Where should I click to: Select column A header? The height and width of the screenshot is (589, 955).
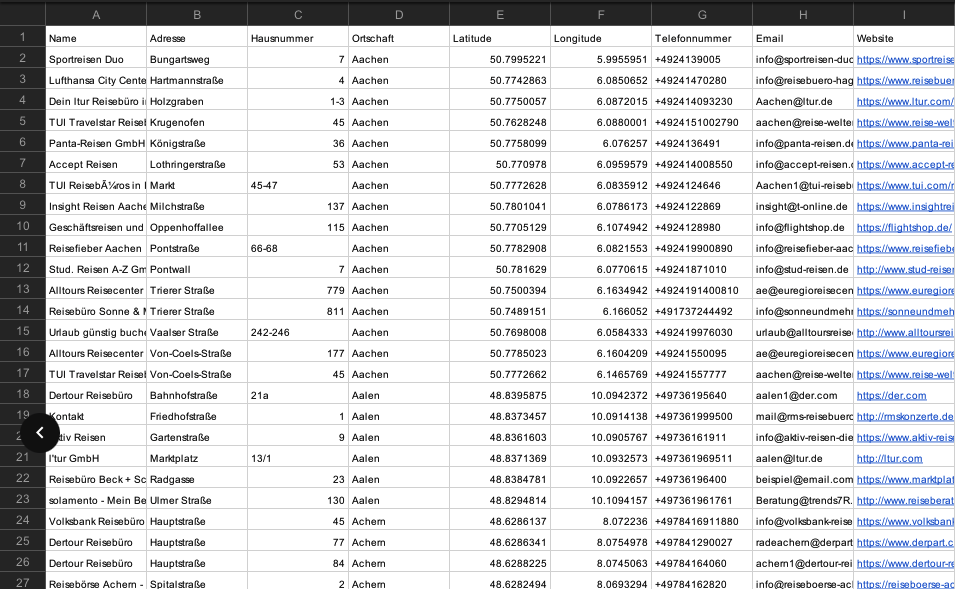point(96,15)
